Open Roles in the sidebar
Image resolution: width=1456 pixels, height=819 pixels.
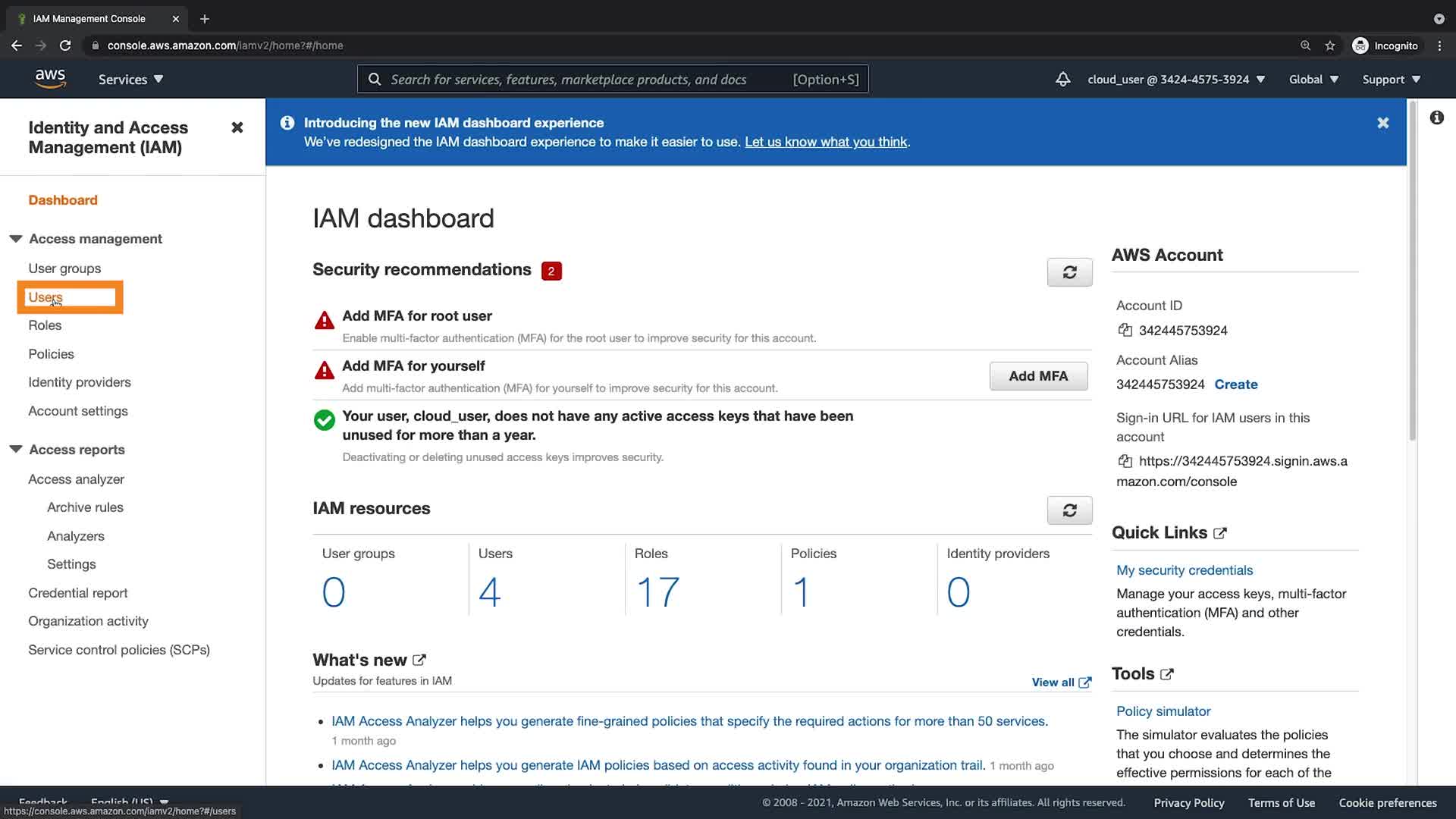(45, 325)
